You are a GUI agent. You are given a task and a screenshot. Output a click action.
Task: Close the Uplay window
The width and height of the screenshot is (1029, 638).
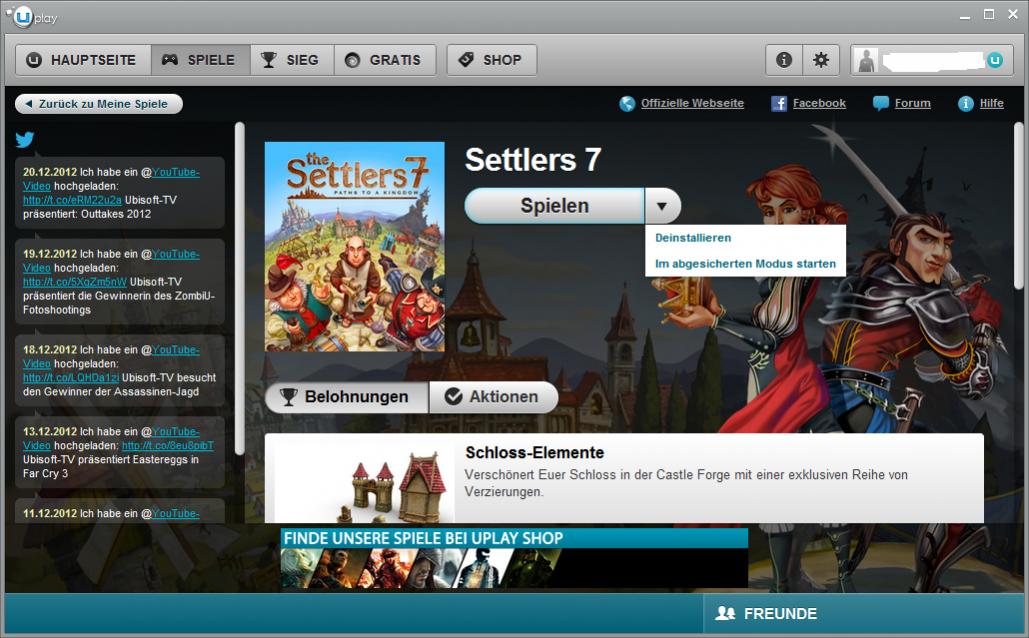pos(1013,14)
